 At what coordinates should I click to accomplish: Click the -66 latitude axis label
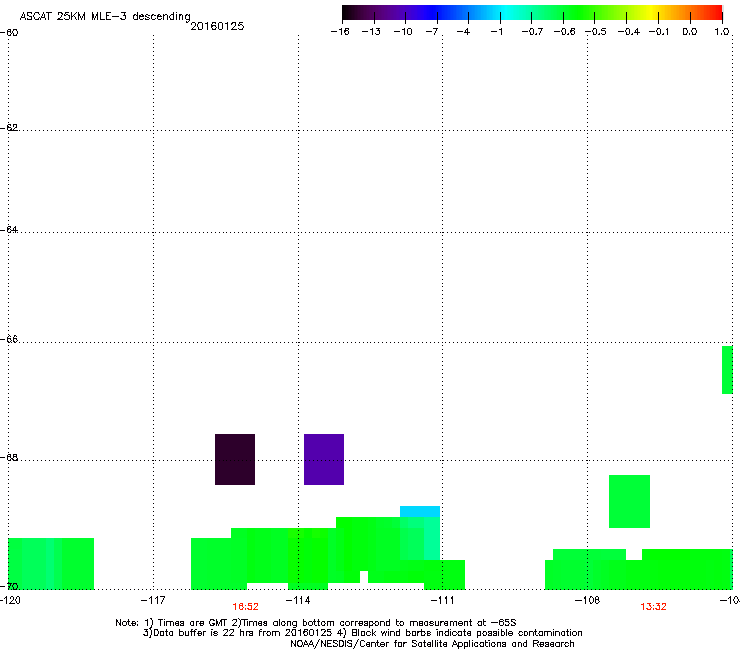pos(9,339)
